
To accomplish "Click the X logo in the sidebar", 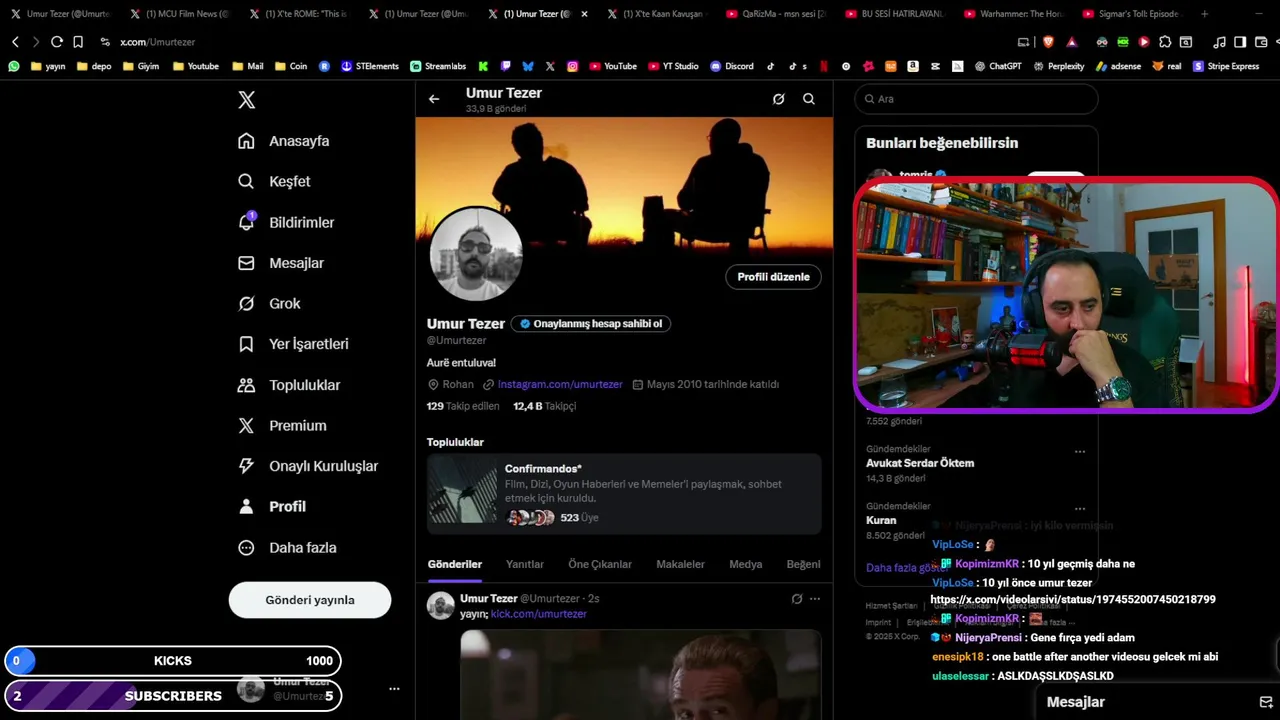I will pos(247,100).
